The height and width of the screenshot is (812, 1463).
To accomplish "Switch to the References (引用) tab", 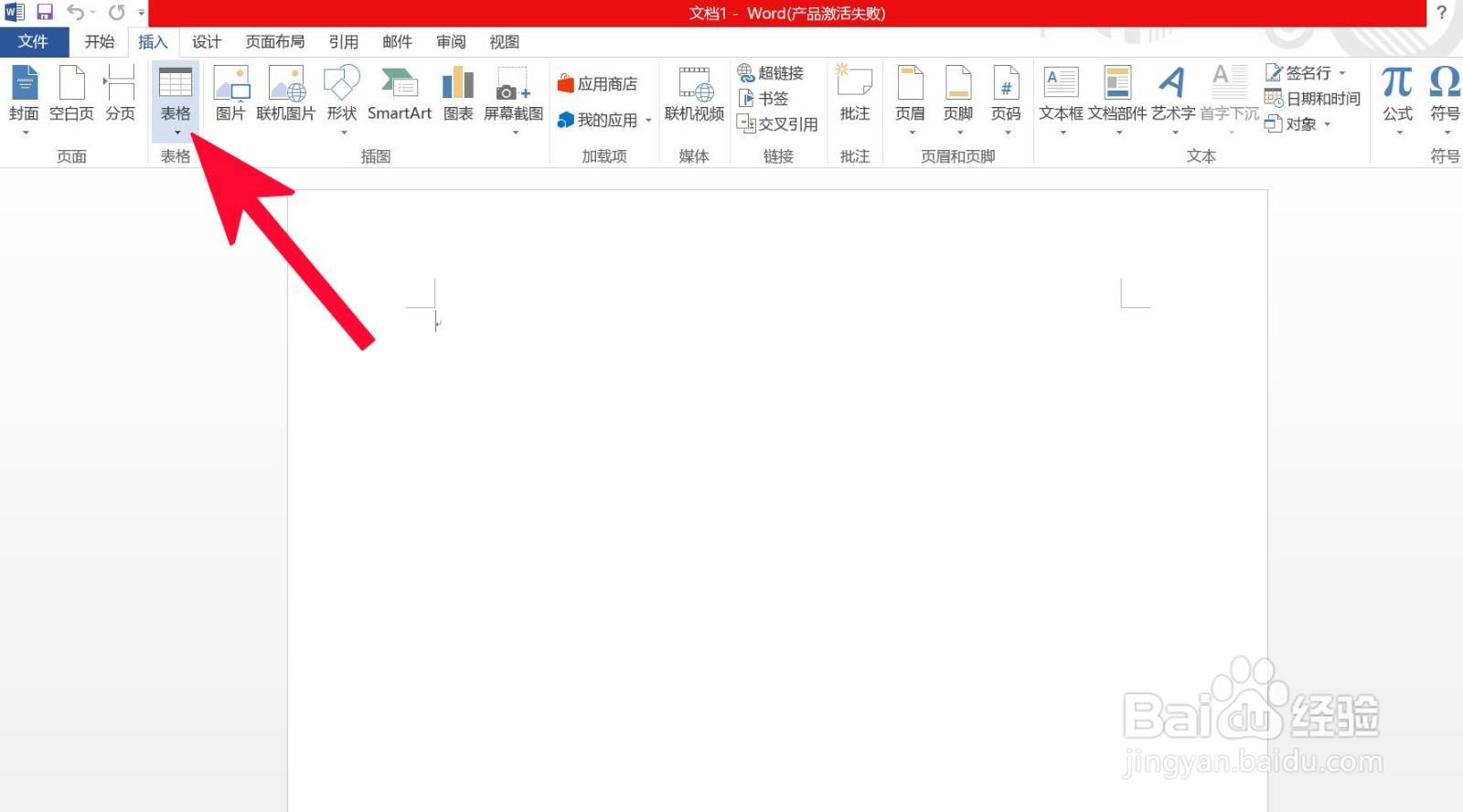I will 344,42.
